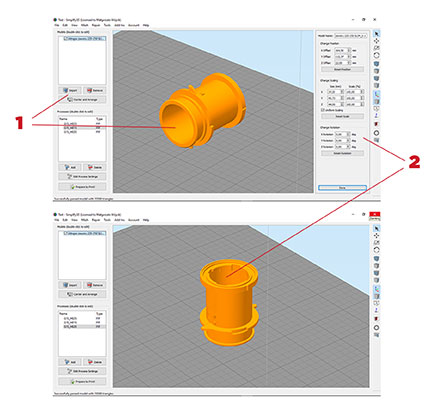Choose the translate models tool in upper window

pos(376,41)
